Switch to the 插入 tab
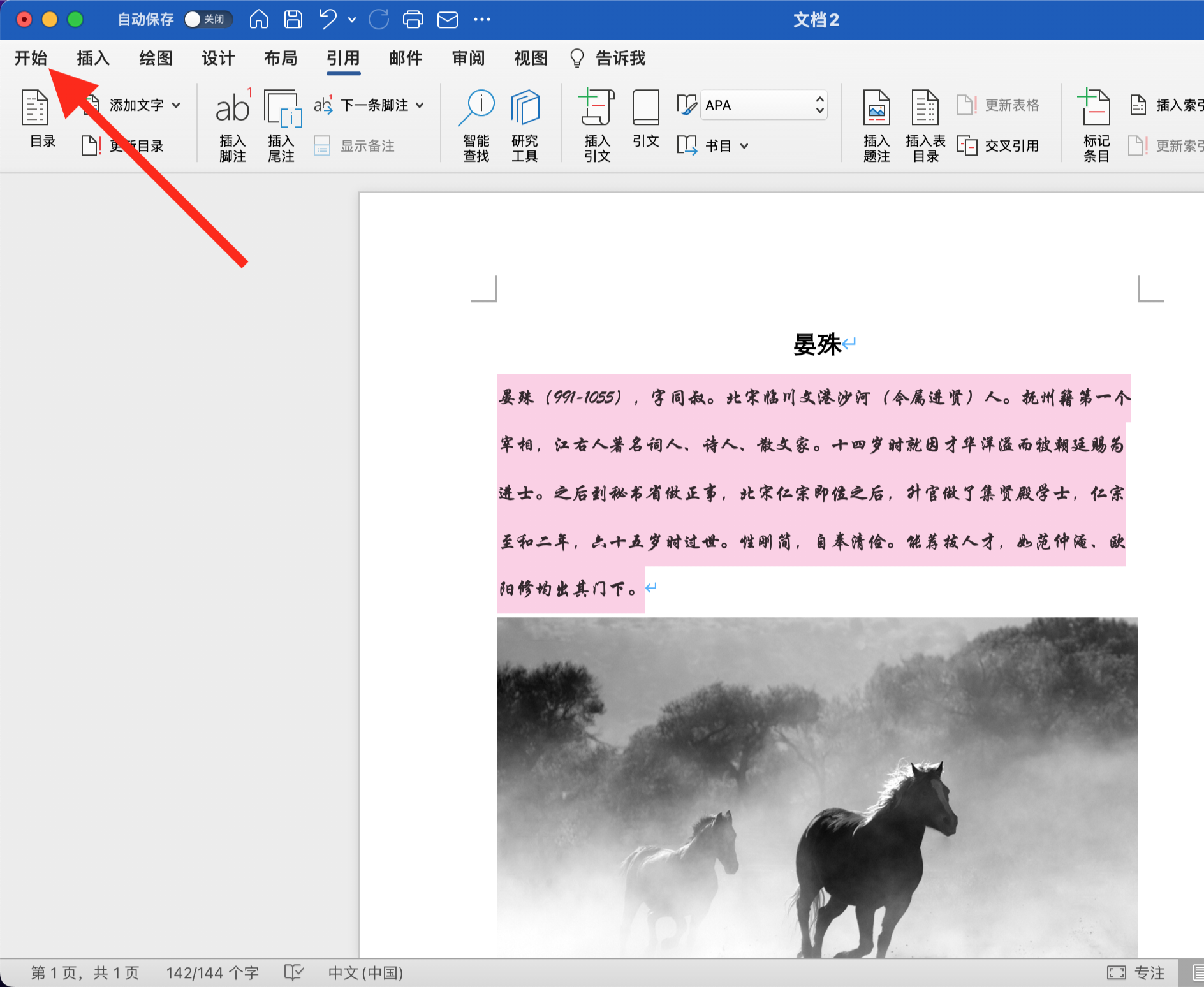 pos(93,58)
